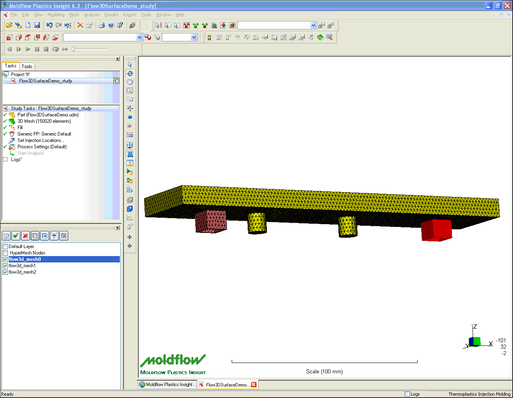The height and width of the screenshot is (398, 513).
Task: Click the green check layer icon
Action: pyautogui.click(x=16, y=236)
